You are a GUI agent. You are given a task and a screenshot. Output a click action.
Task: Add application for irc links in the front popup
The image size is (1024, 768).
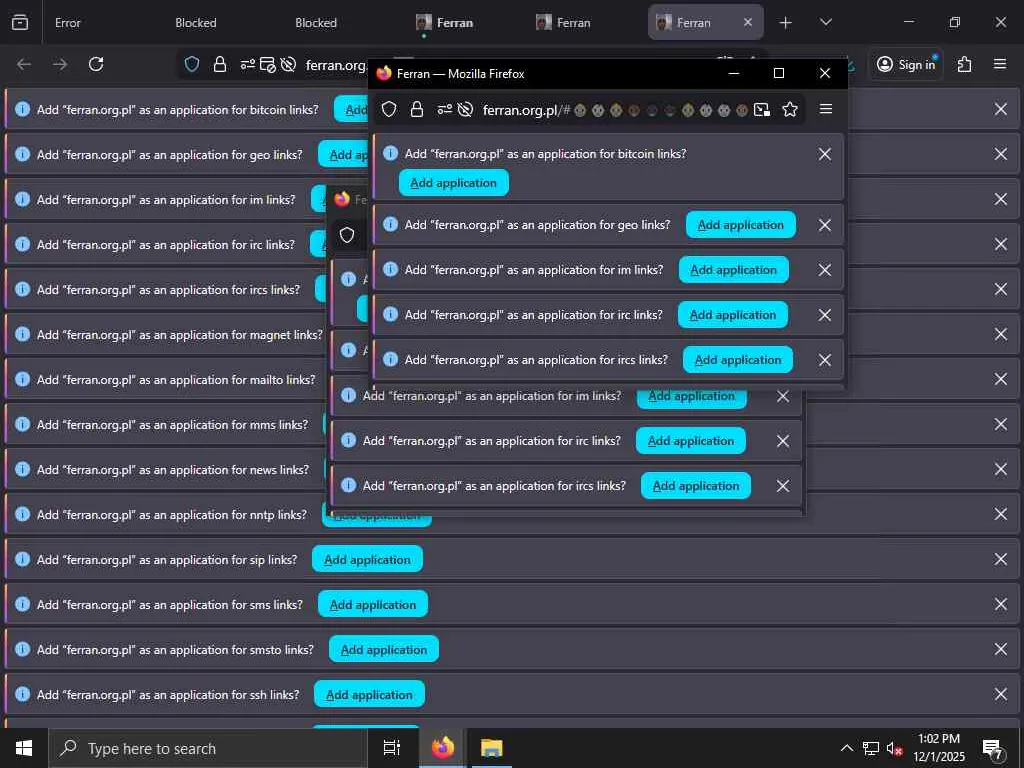click(x=733, y=315)
